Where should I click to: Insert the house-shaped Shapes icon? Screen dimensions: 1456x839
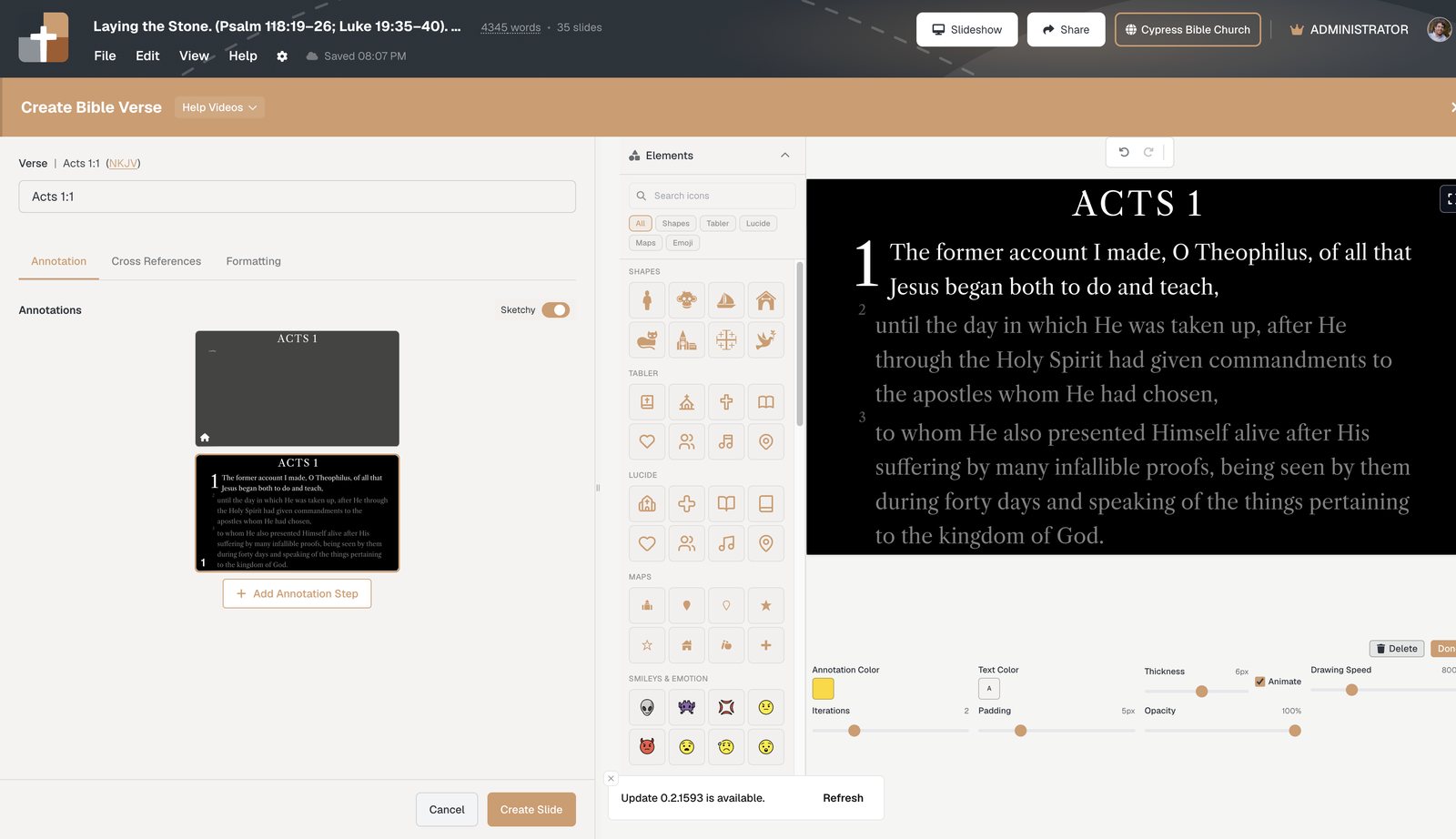766,300
